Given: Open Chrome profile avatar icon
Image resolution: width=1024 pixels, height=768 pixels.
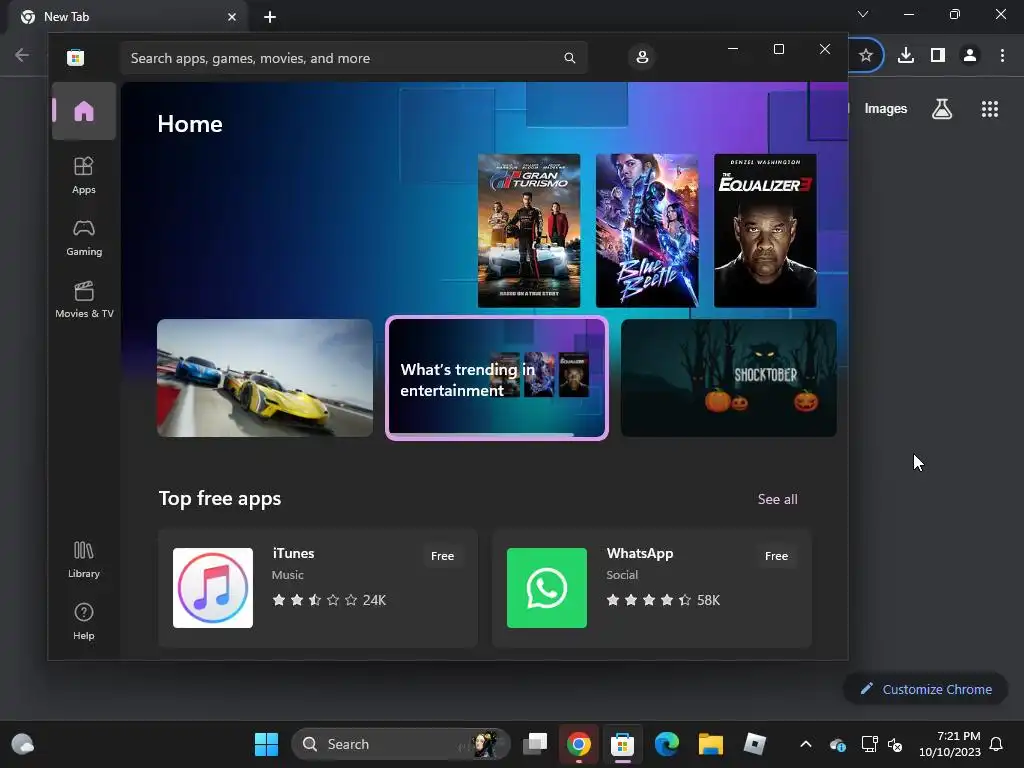Looking at the screenshot, I should pyautogui.click(x=970, y=56).
